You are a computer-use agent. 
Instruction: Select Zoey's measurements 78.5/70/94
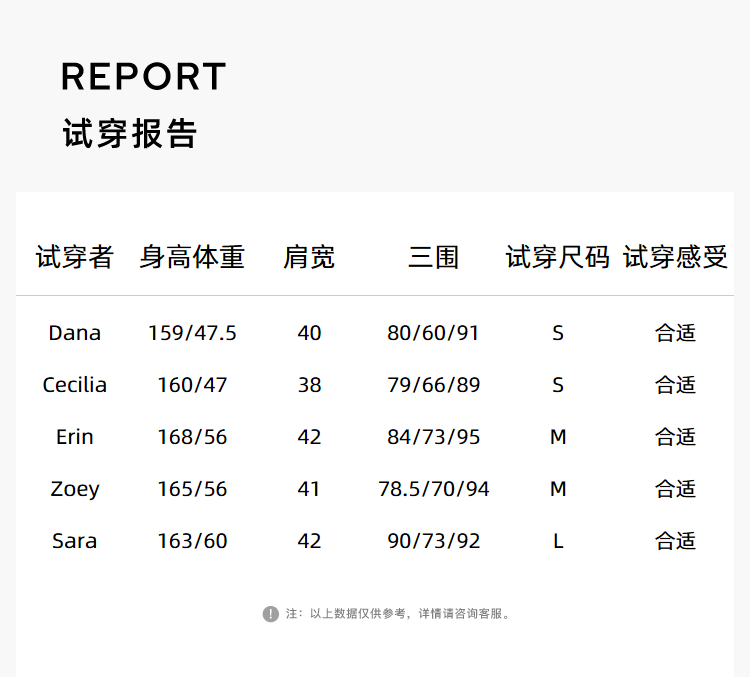pyautogui.click(x=434, y=489)
